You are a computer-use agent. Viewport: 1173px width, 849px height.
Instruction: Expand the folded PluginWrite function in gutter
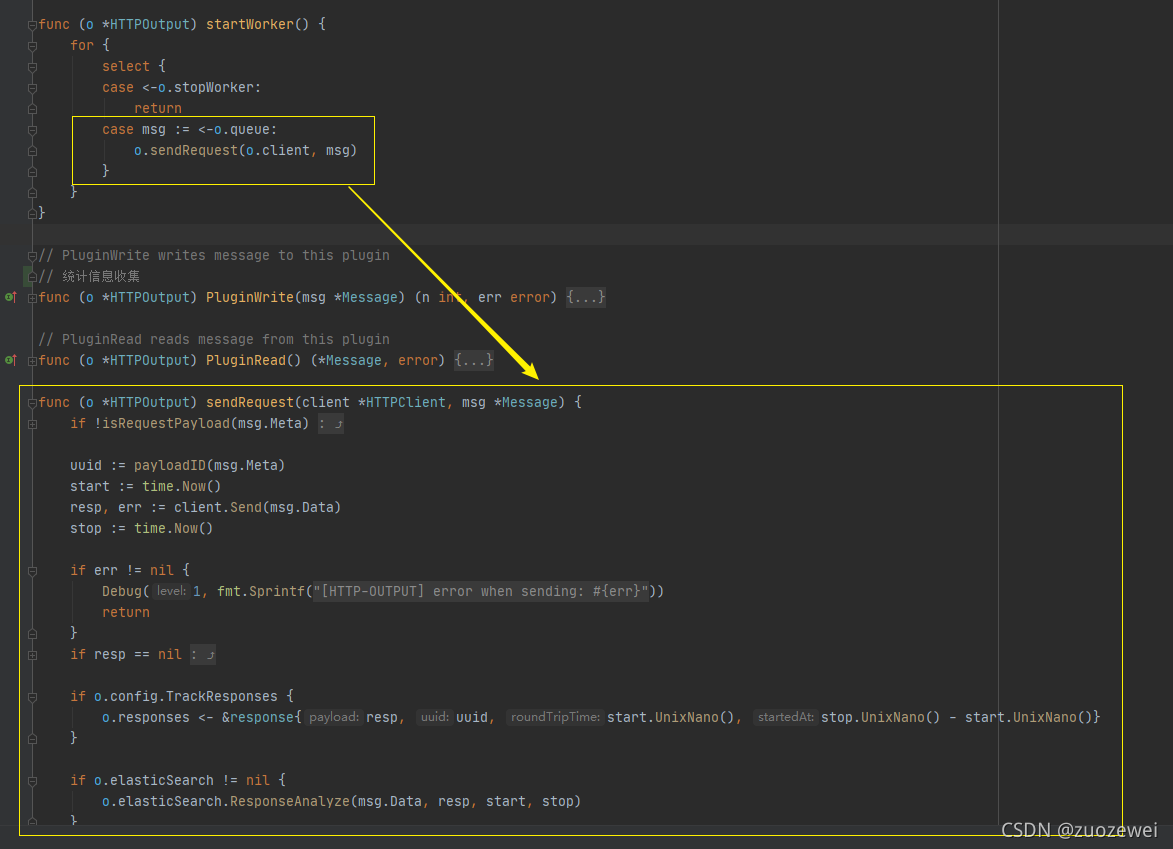32,298
